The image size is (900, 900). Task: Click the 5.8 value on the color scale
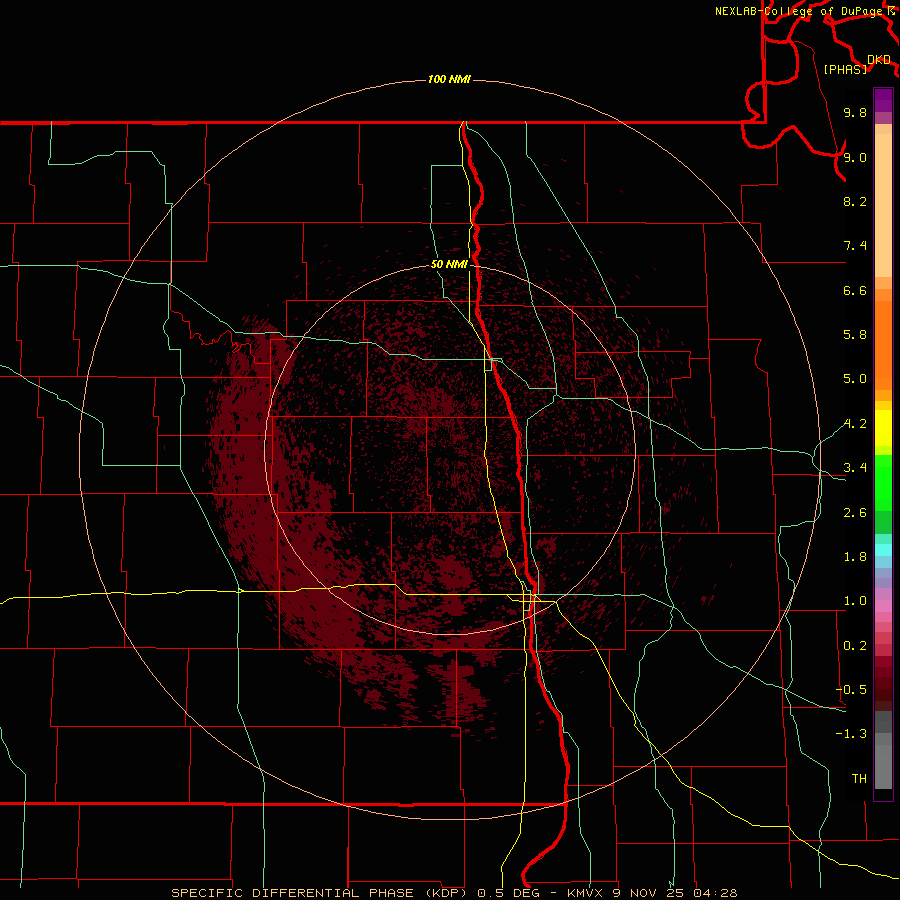click(855, 335)
